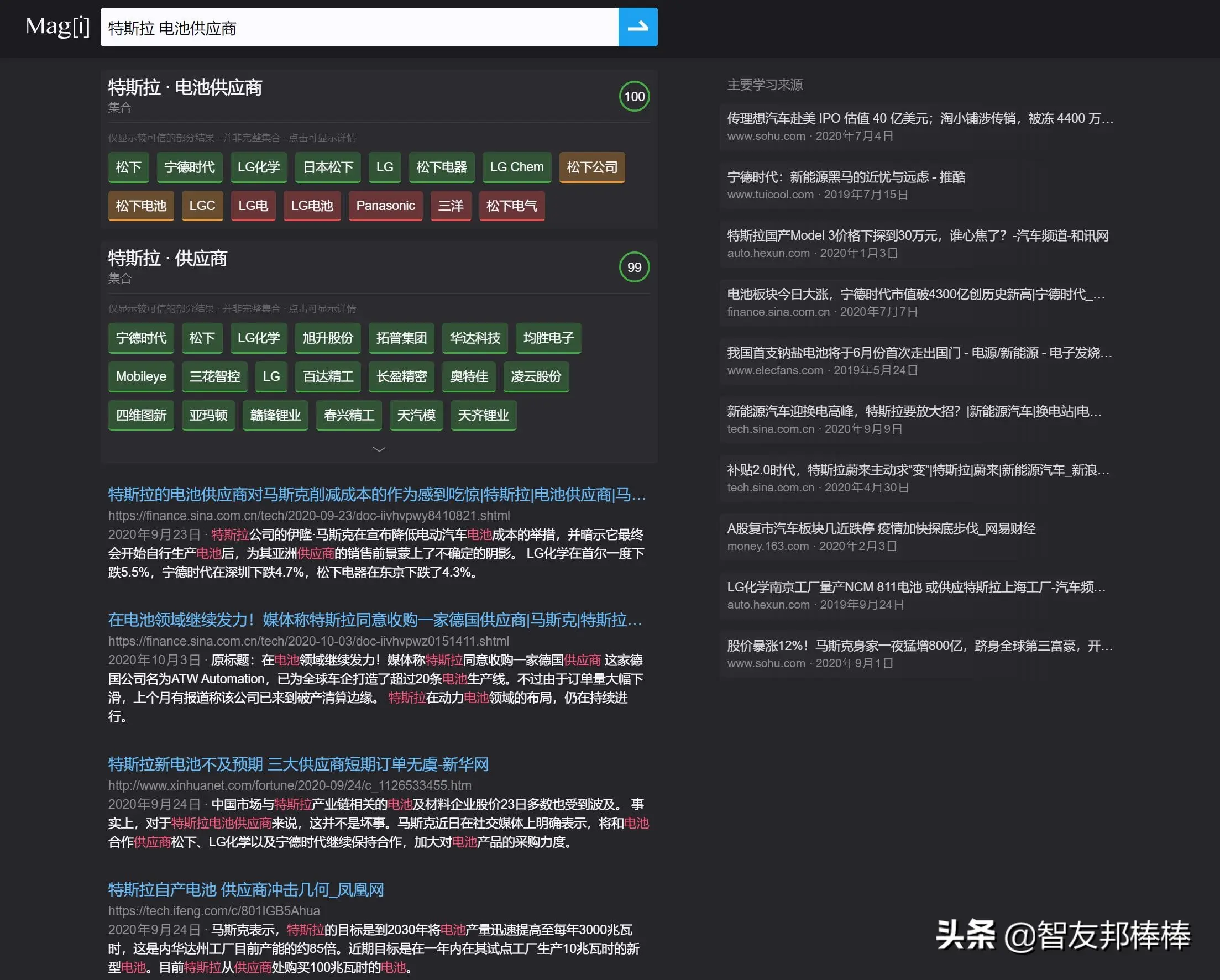Click the 赣锋锂业 supplier tag
1220x980 pixels.
(275, 415)
